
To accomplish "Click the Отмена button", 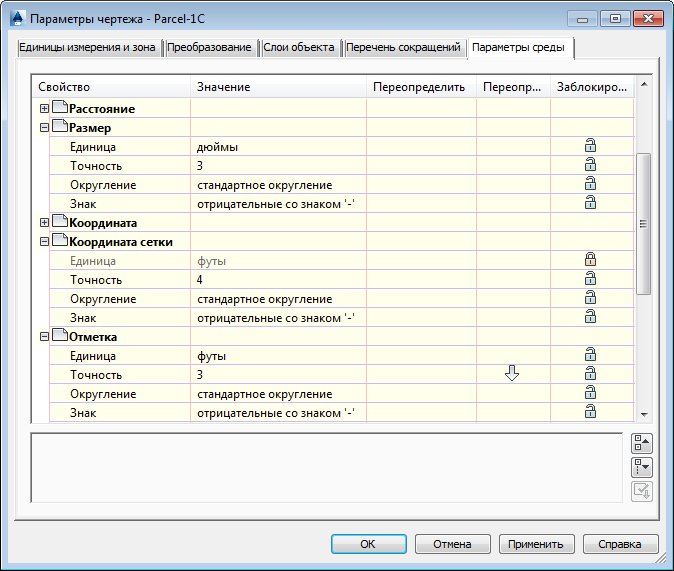I will [453, 544].
